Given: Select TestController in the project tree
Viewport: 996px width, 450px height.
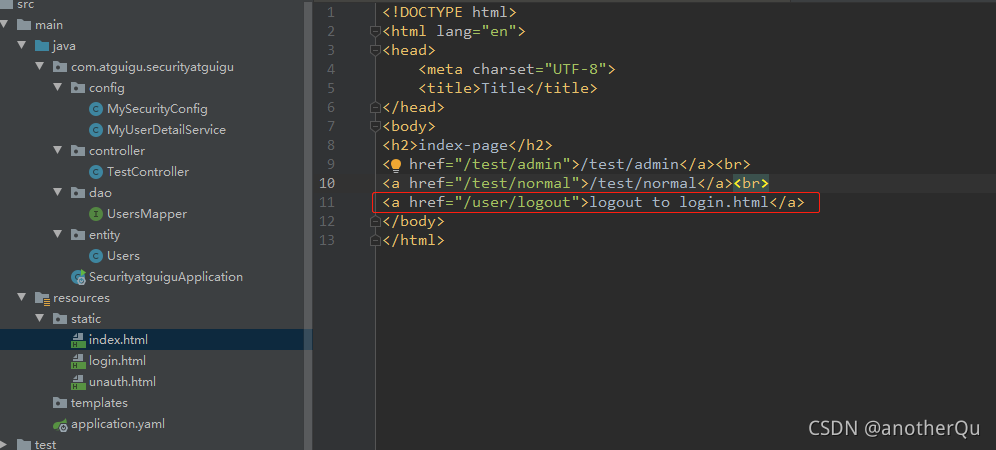Looking at the screenshot, I should click(148, 172).
